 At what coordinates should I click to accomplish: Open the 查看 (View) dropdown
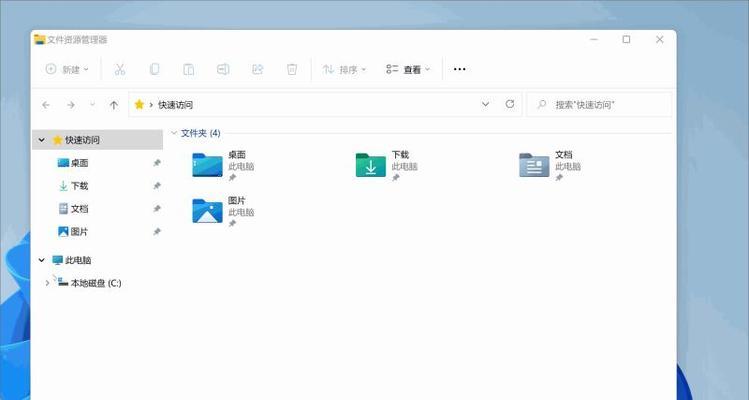point(408,69)
